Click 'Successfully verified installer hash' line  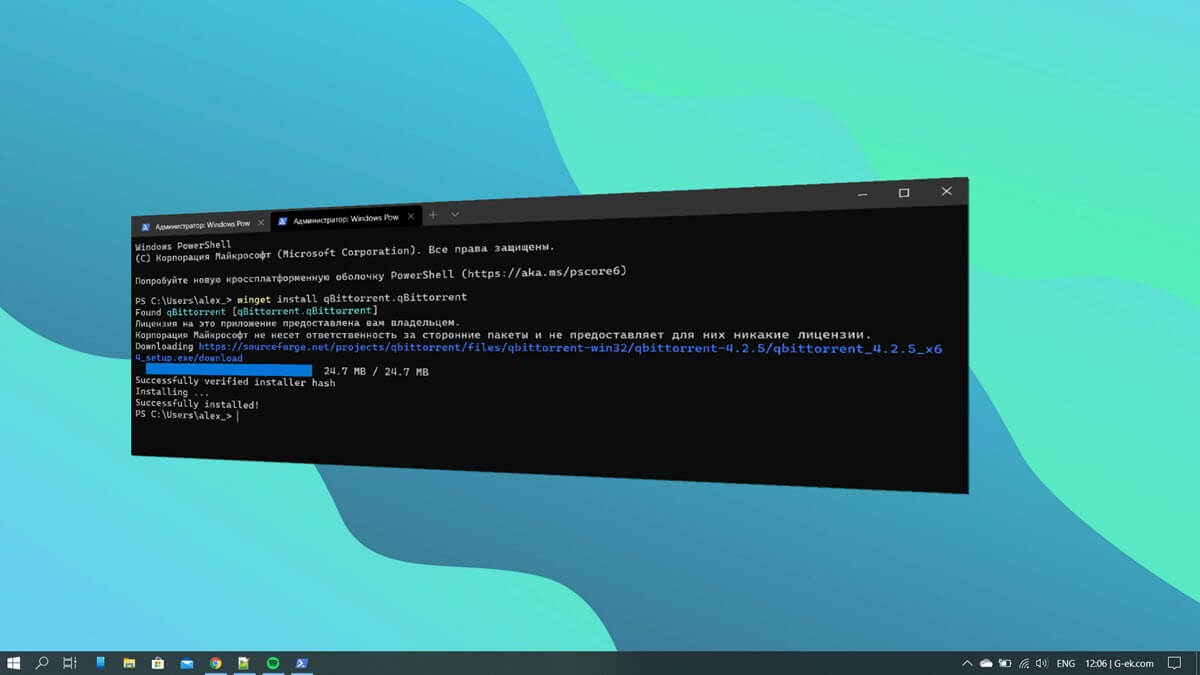click(x=235, y=383)
